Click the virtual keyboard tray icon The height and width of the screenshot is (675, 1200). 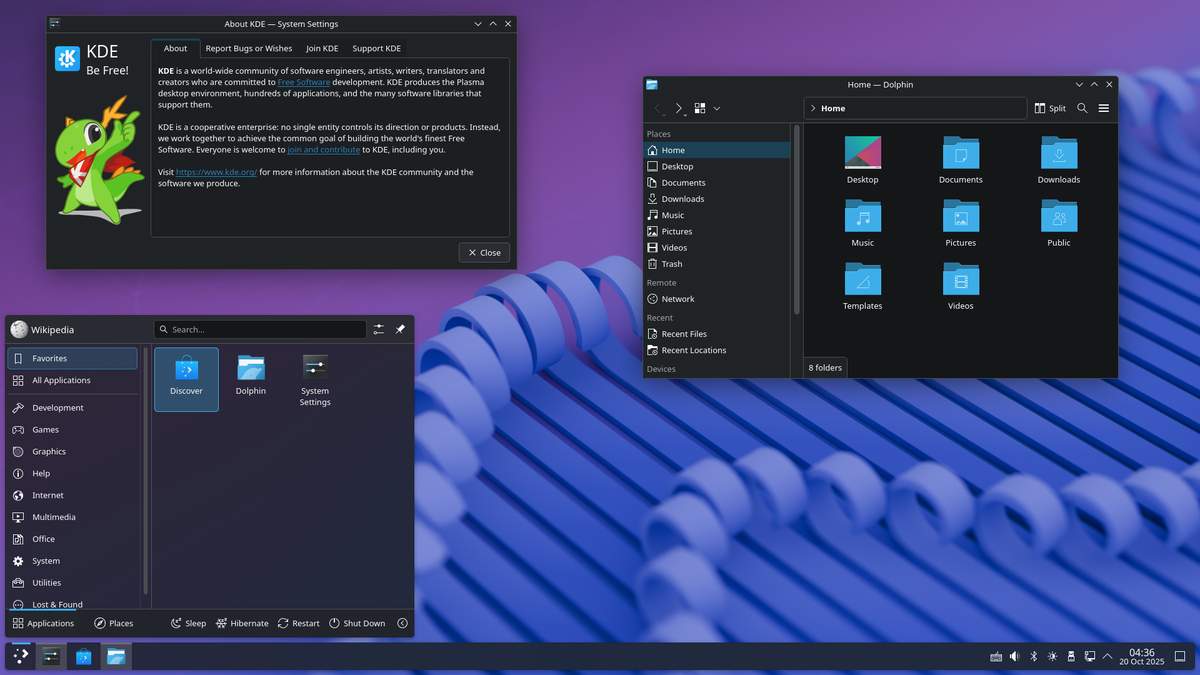(x=996, y=656)
